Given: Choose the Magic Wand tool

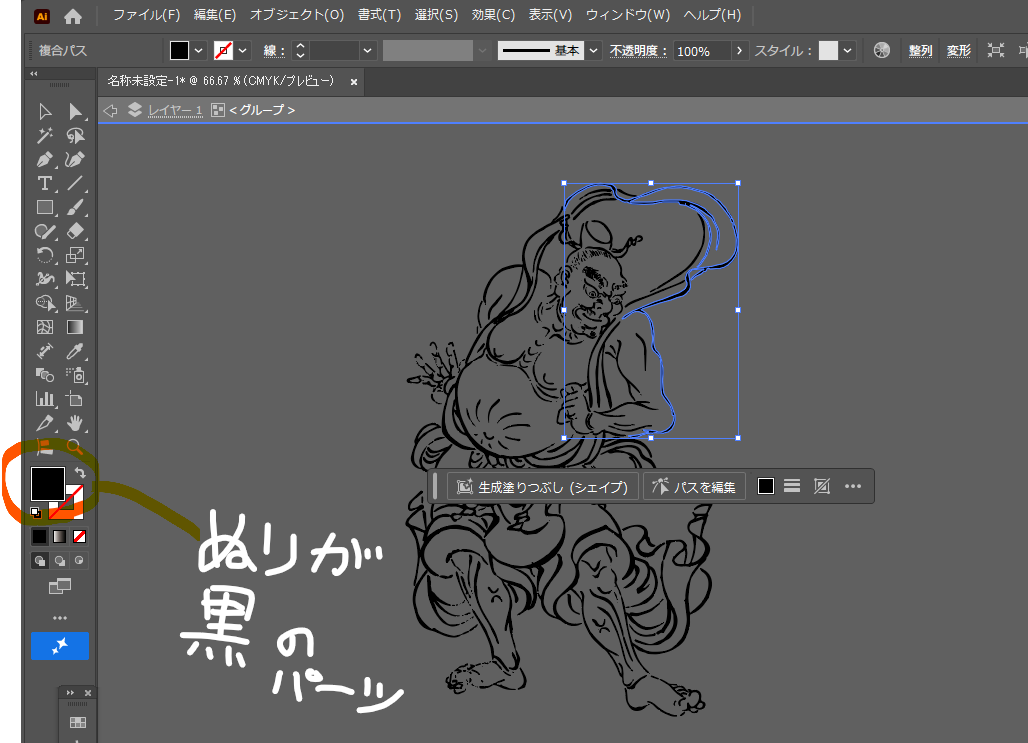Looking at the screenshot, I should click(44, 136).
